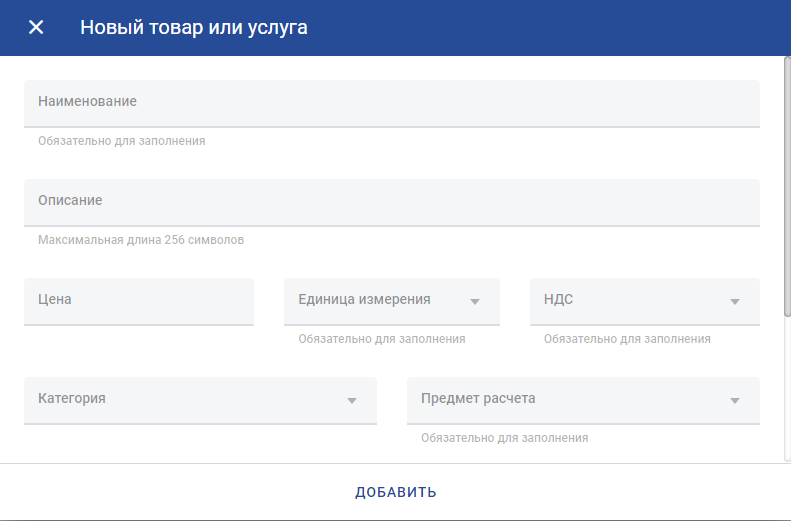Click the ДОБАВИТЬ button
Viewport: 791px width, 521px height.
pyautogui.click(x=396, y=492)
